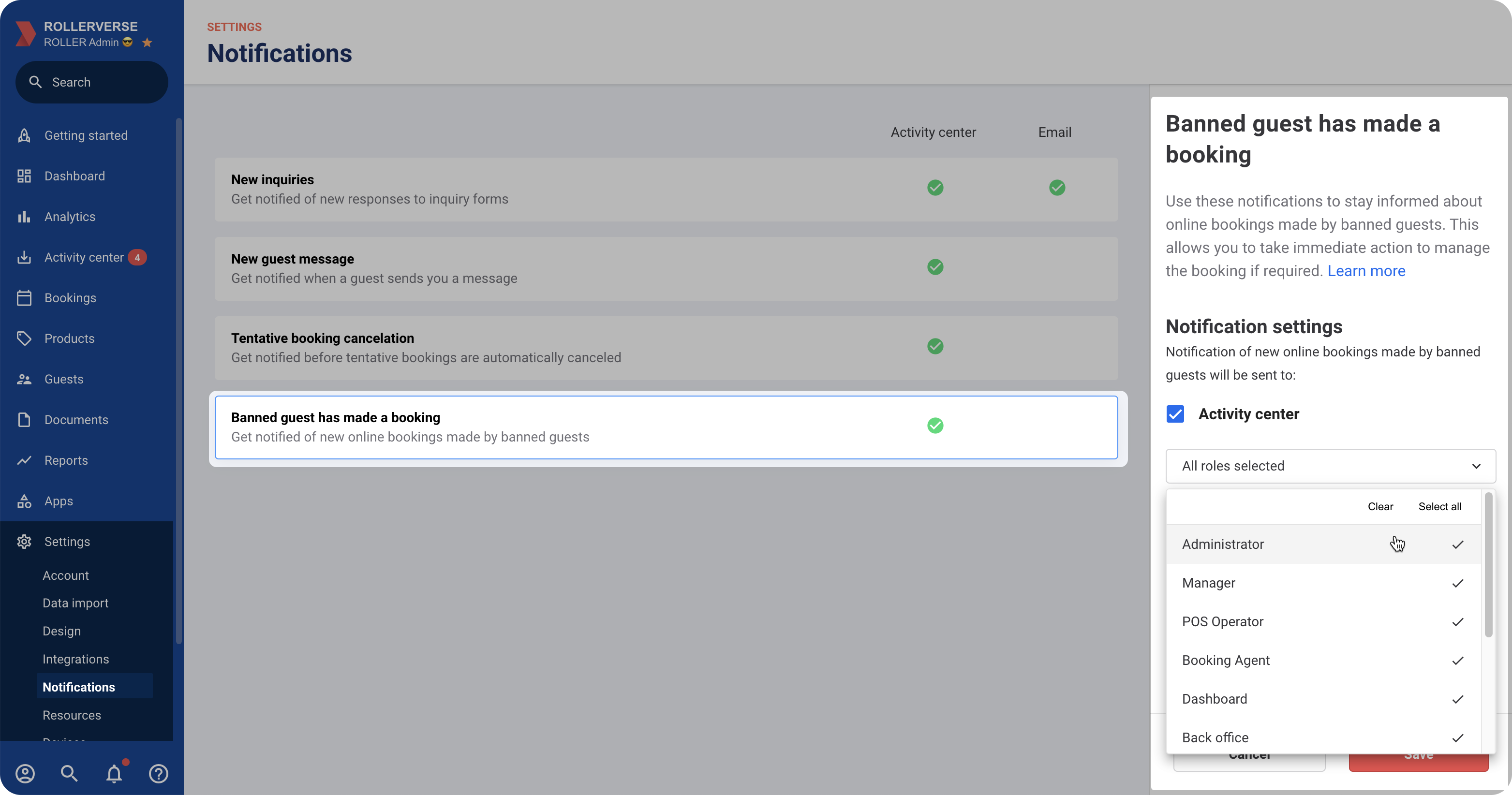Click the sidebar Search field
1512x795 pixels.
(91, 82)
